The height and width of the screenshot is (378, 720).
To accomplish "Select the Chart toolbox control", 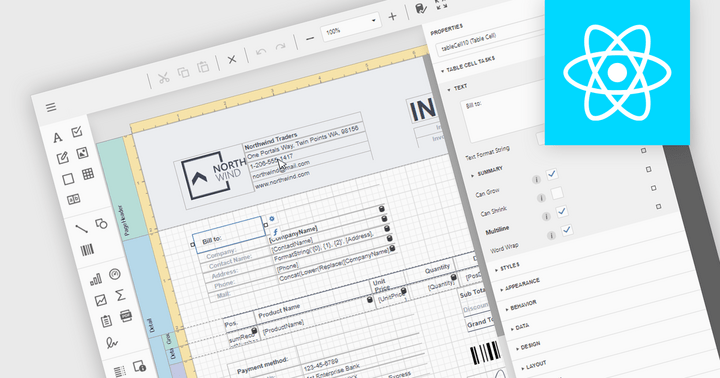I will 96,279.
